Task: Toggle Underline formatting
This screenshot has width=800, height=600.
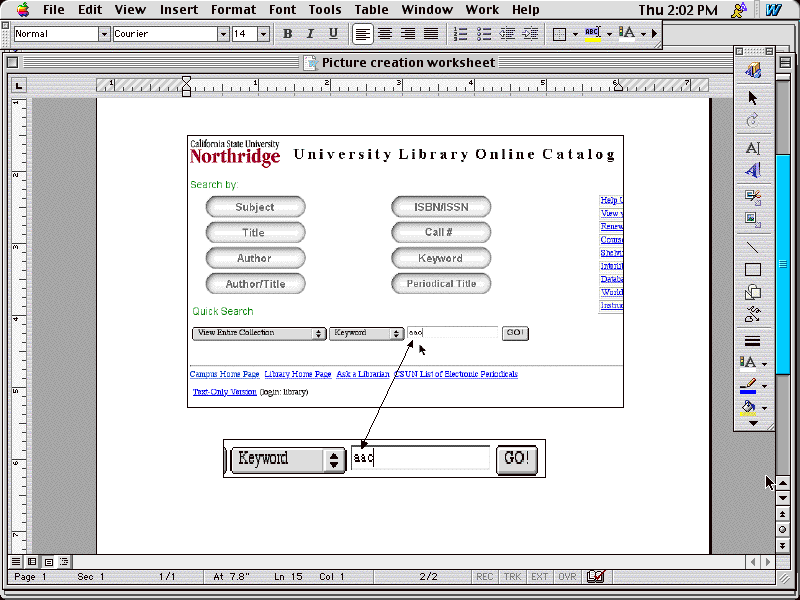Action: [x=333, y=34]
